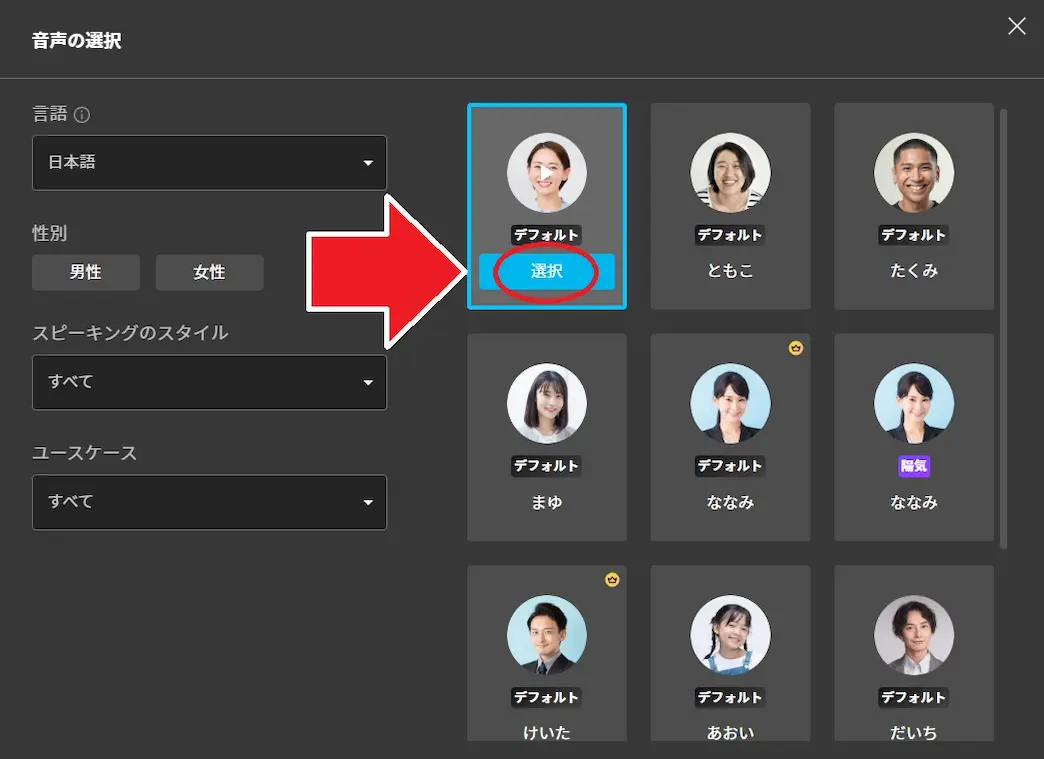Click premium crown icon on default ななみ card
The height and width of the screenshot is (759, 1044).
click(796, 348)
